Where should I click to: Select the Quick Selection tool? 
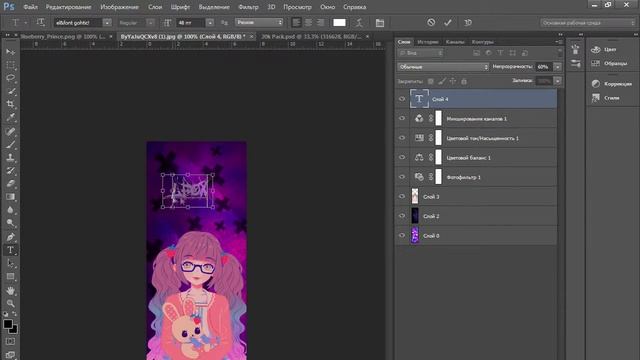(x=11, y=91)
